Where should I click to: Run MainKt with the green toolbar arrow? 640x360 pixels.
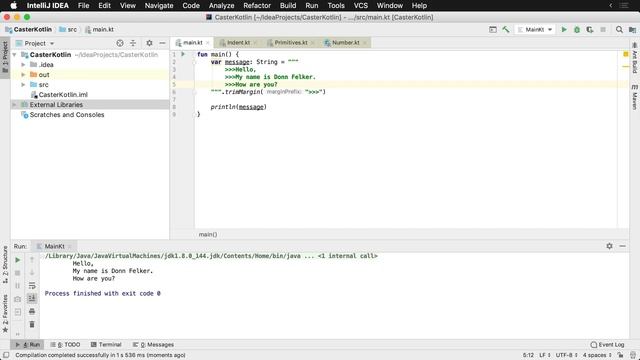(564, 29)
